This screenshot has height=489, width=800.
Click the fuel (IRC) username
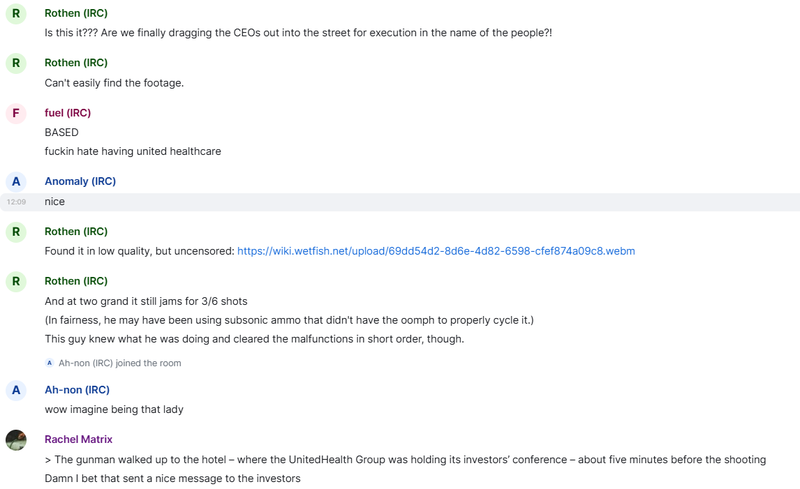[x=67, y=113]
